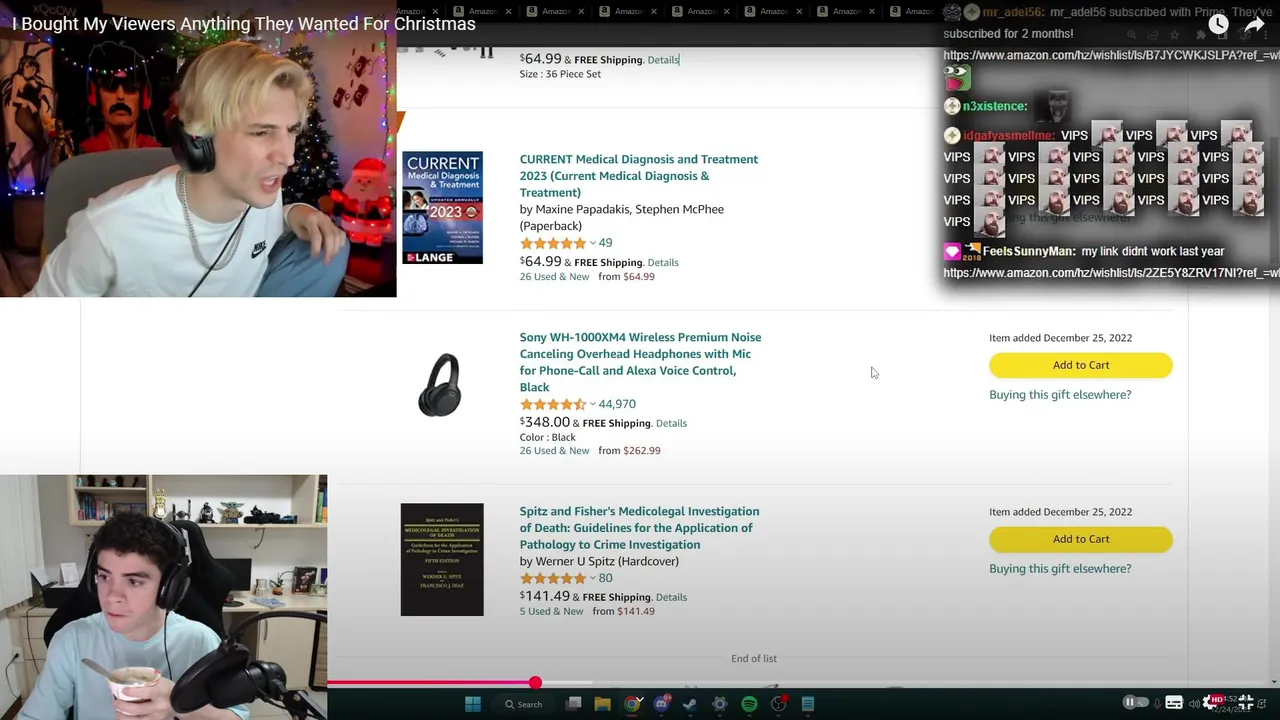This screenshot has width=1280, height=720.
Task: Click Sony headphones product image
Action: (440, 384)
